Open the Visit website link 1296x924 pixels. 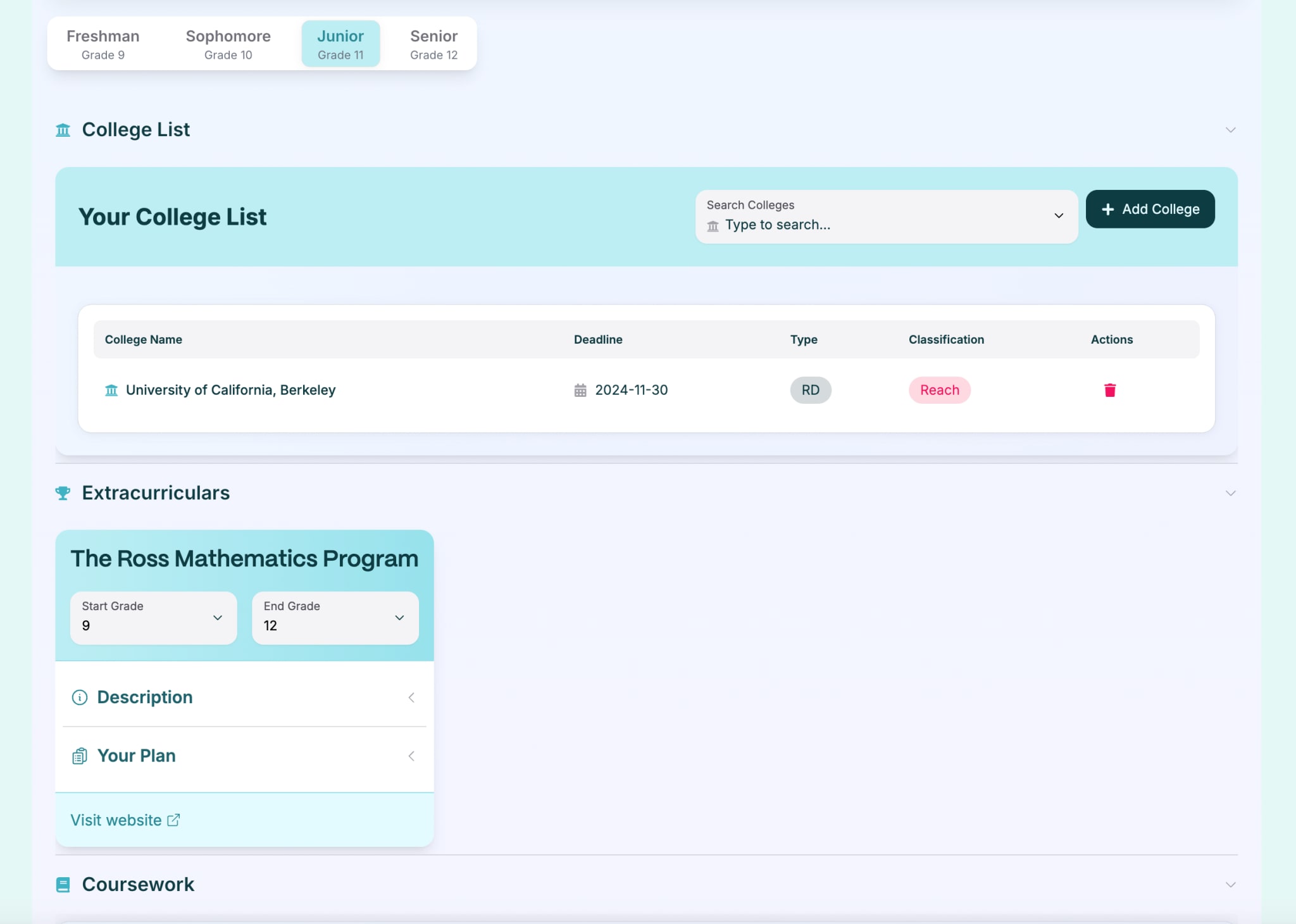click(x=116, y=820)
